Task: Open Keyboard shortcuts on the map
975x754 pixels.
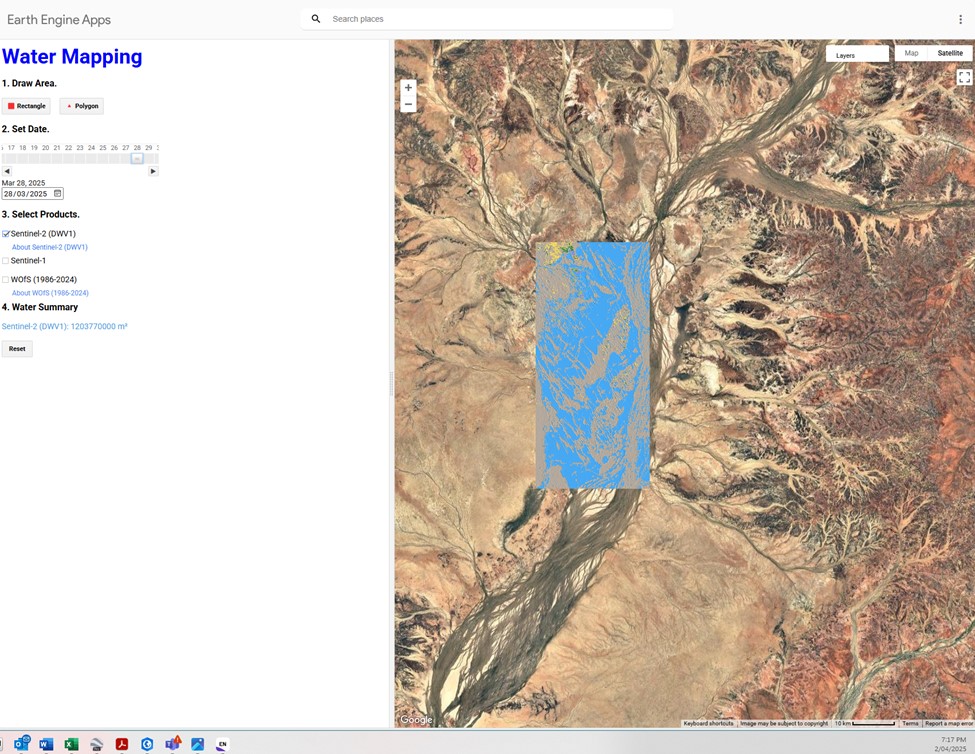Action: tap(708, 724)
